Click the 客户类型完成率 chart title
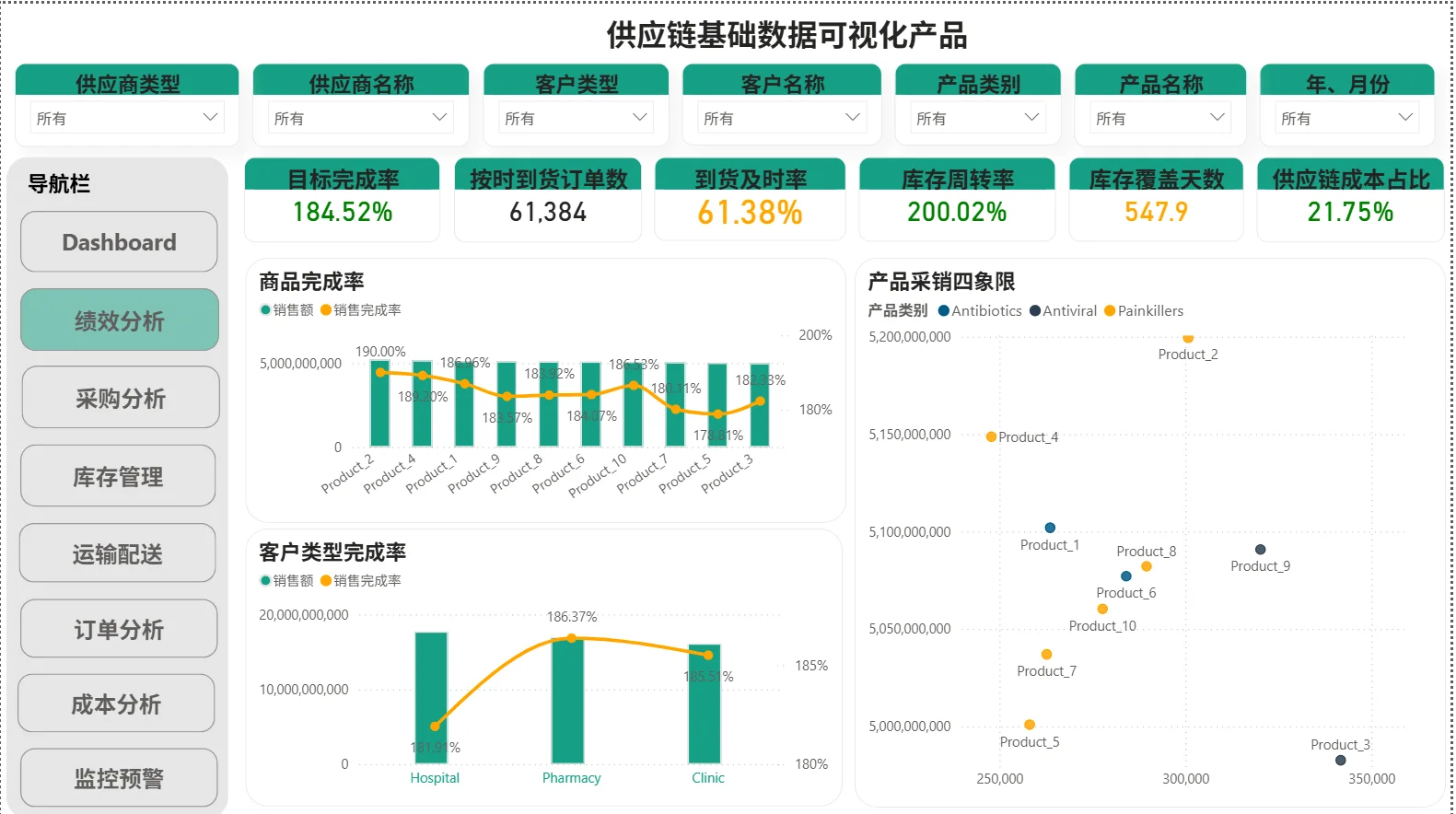This screenshot has height=814, width=1456. point(332,552)
